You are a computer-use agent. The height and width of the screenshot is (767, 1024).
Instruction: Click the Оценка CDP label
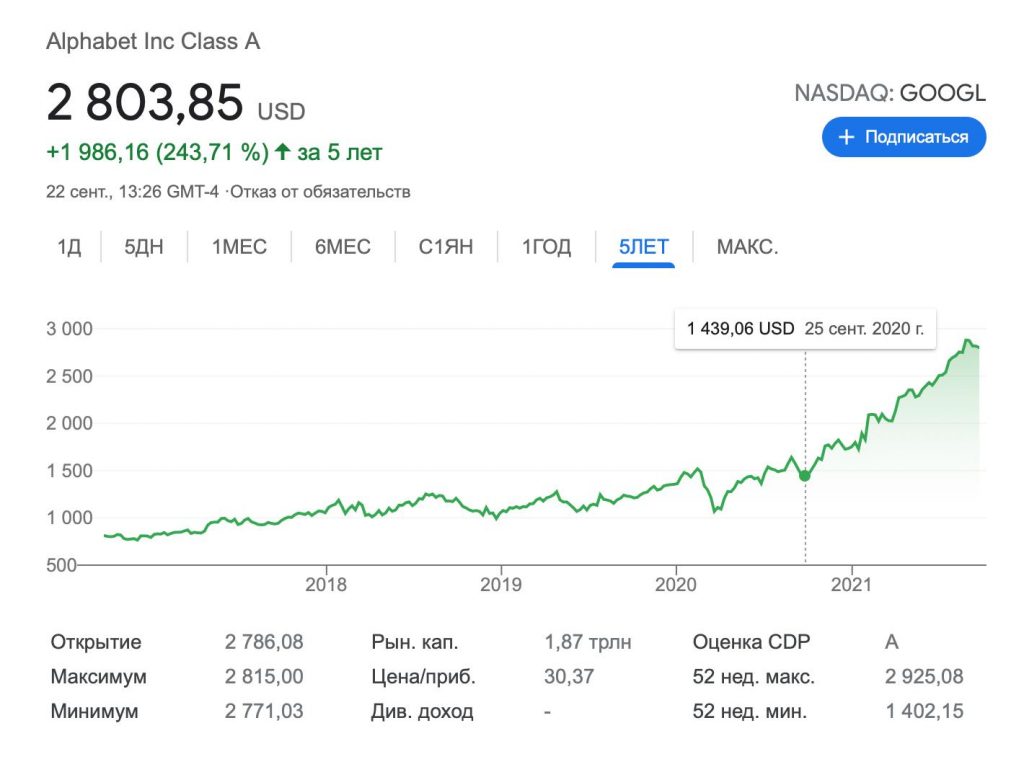coord(751,642)
